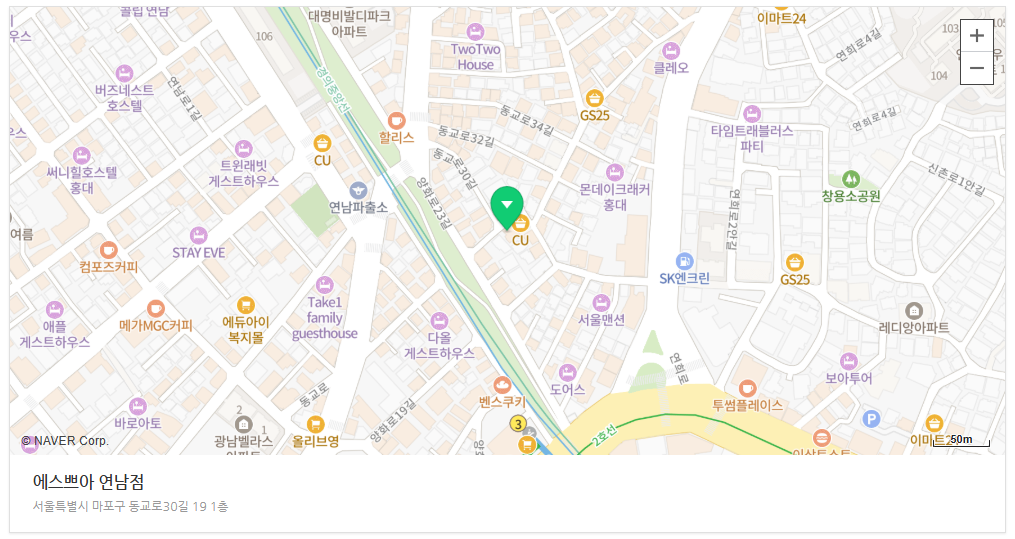Click the 연남파출소 police station icon
This screenshot has width=1015, height=539.
(358, 190)
